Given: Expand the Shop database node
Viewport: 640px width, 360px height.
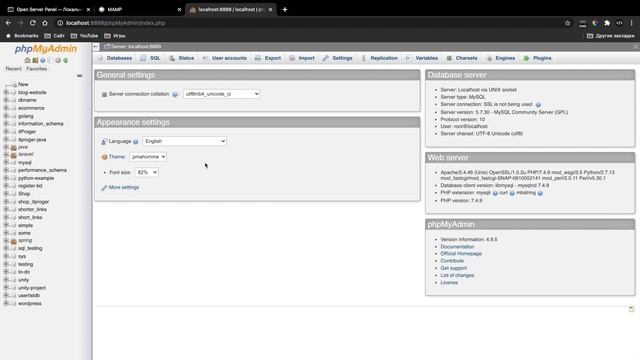Looking at the screenshot, I should (6, 194).
